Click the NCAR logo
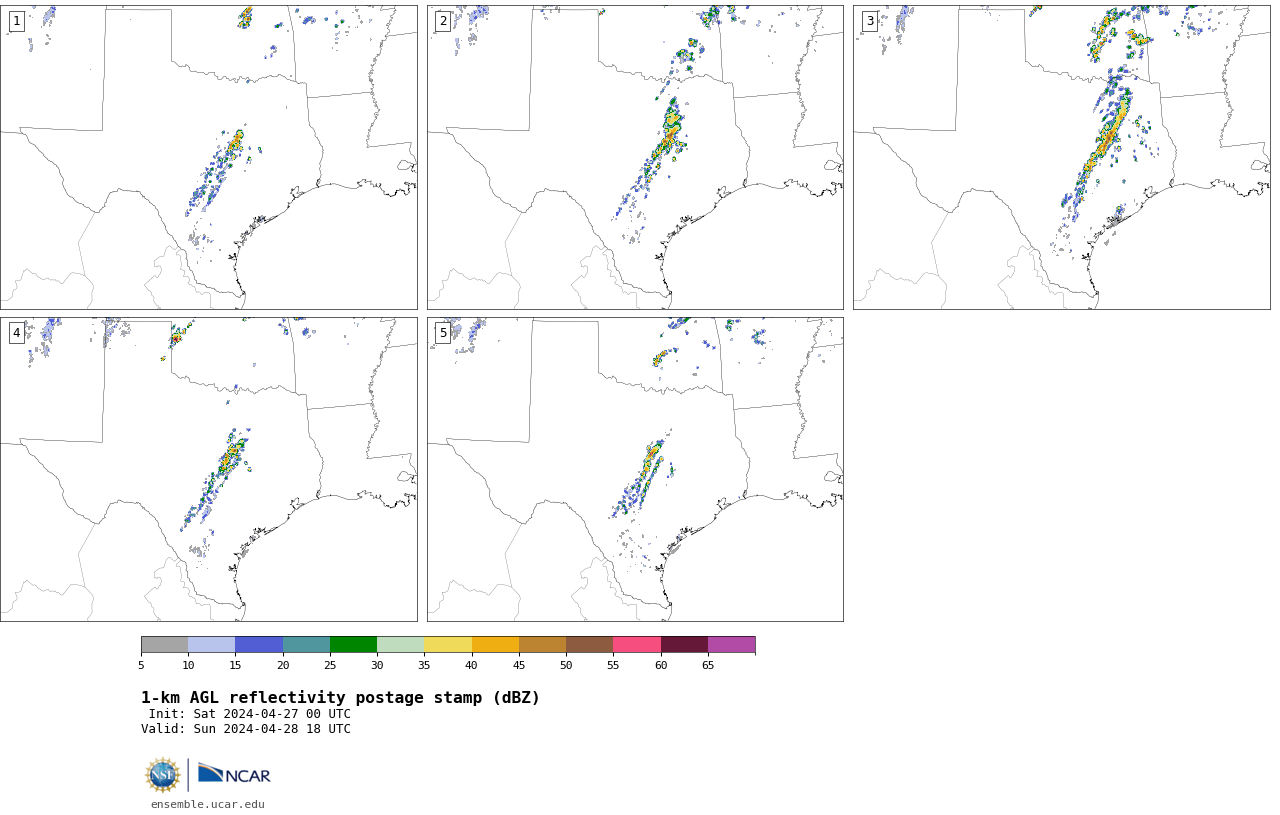This screenshot has height=815, width=1280. click(234, 775)
